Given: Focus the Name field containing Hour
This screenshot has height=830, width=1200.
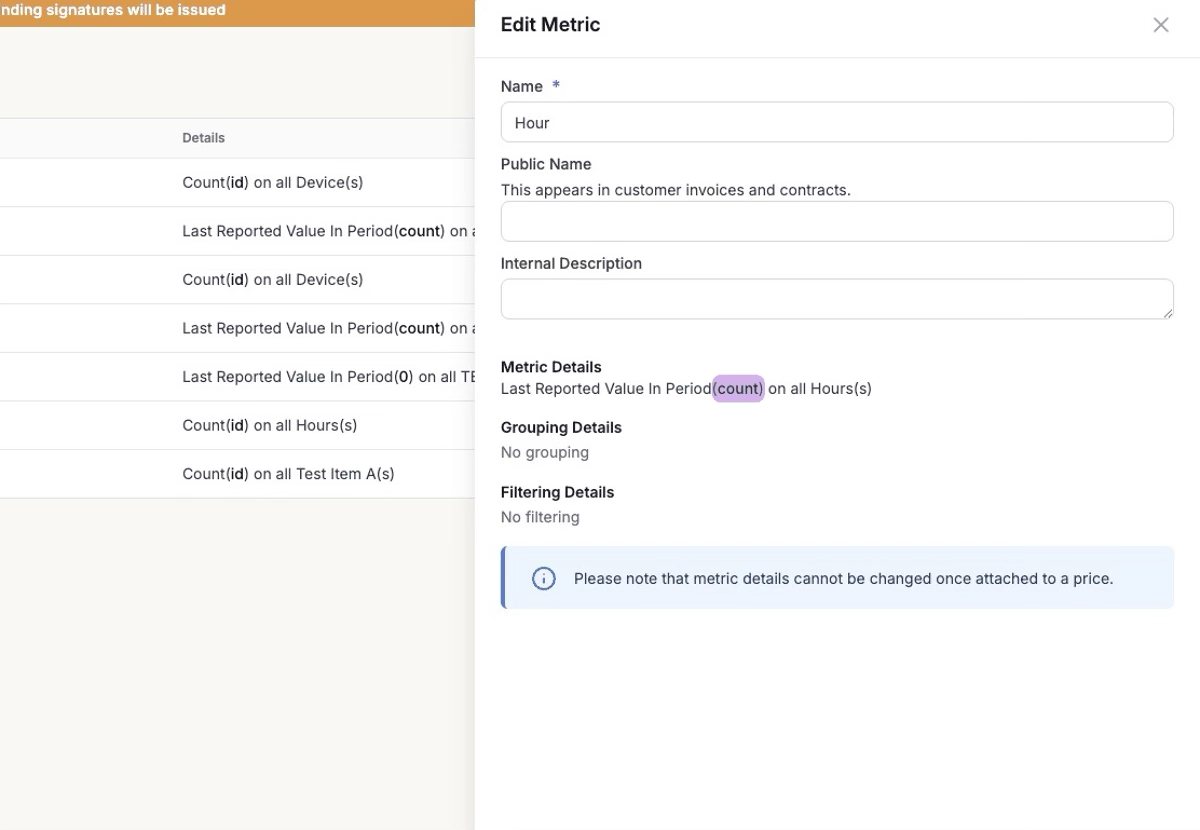Looking at the screenshot, I should [x=836, y=122].
